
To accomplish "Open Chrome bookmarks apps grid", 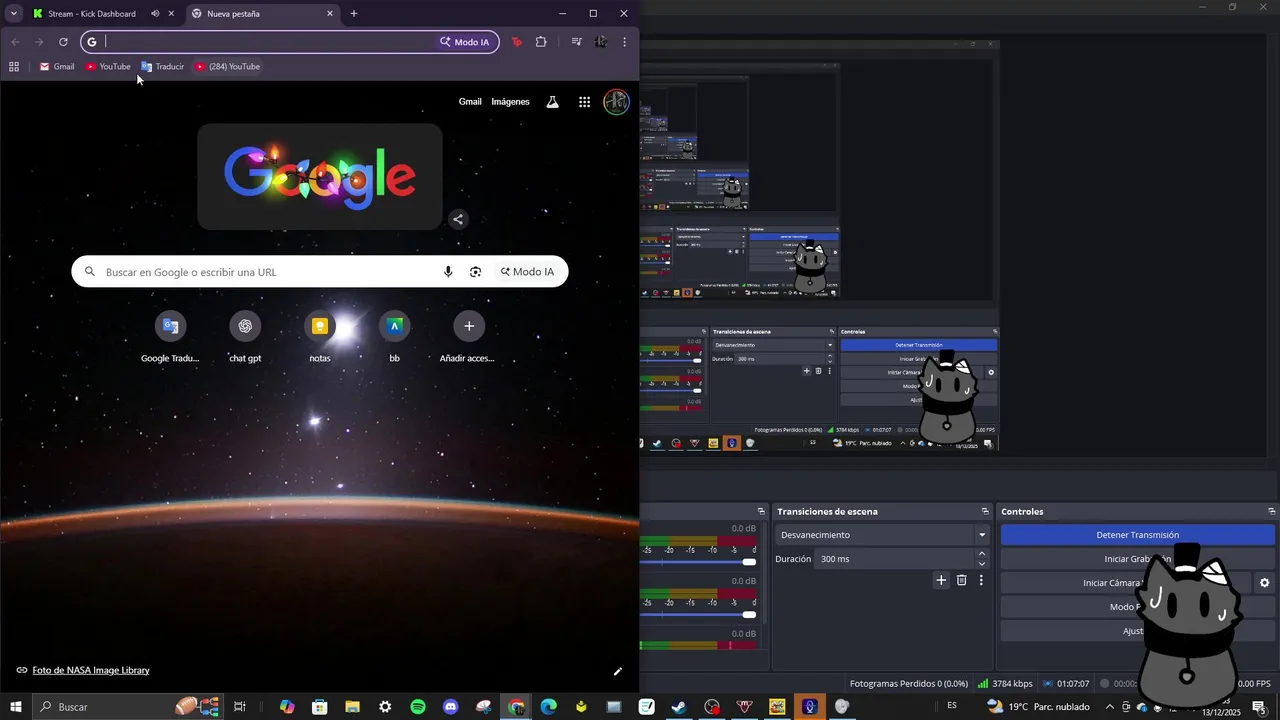I will 14,67.
